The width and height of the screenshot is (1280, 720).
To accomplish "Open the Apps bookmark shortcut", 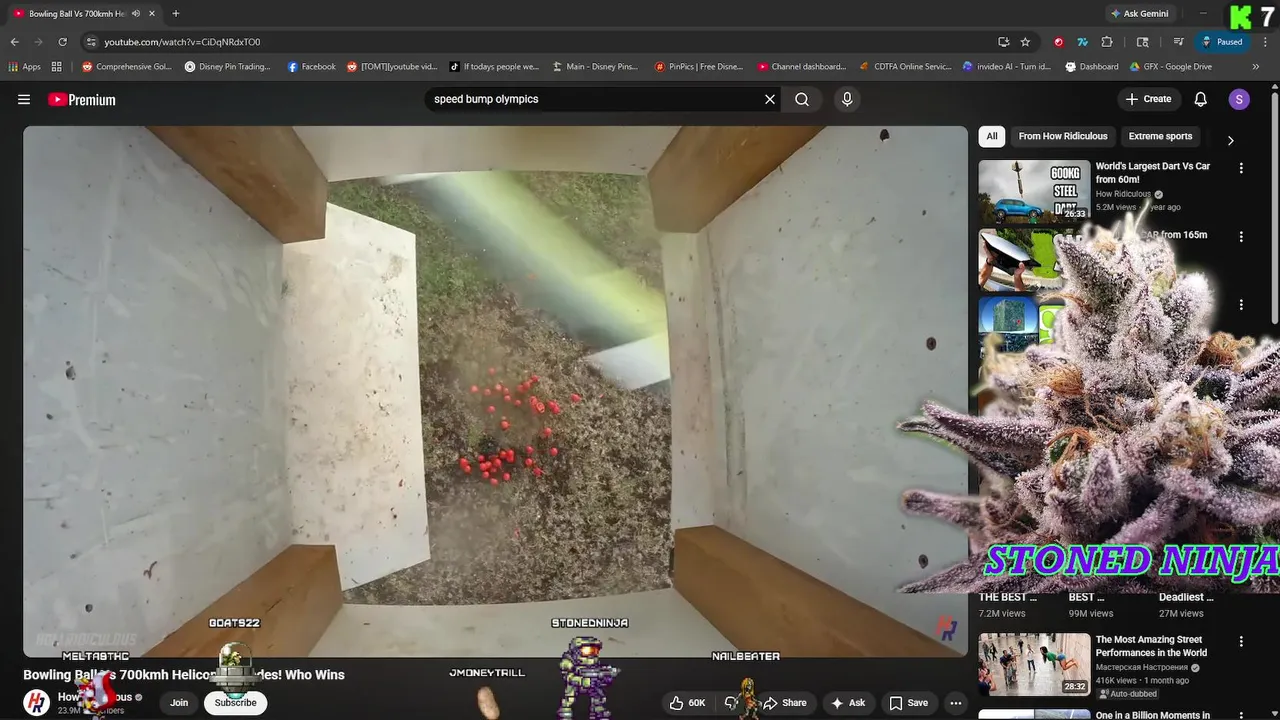I will (24, 67).
